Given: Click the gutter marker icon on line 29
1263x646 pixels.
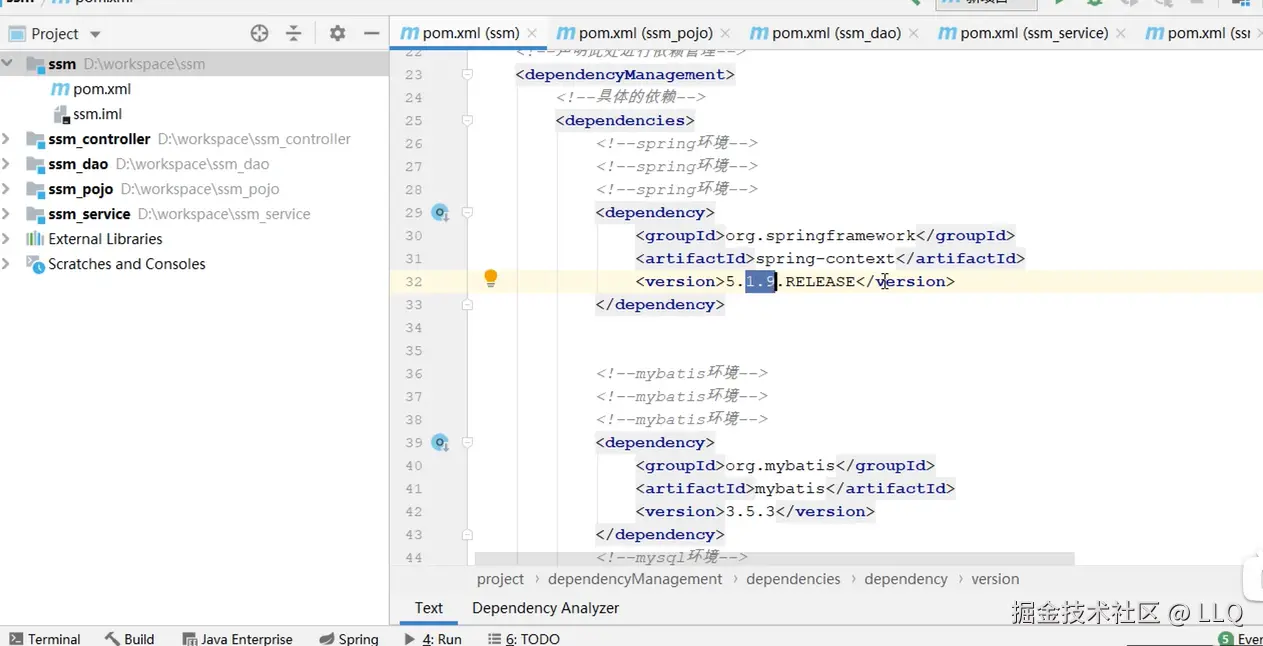Looking at the screenshot, I should pyautogui.click(x=440, y=212).
